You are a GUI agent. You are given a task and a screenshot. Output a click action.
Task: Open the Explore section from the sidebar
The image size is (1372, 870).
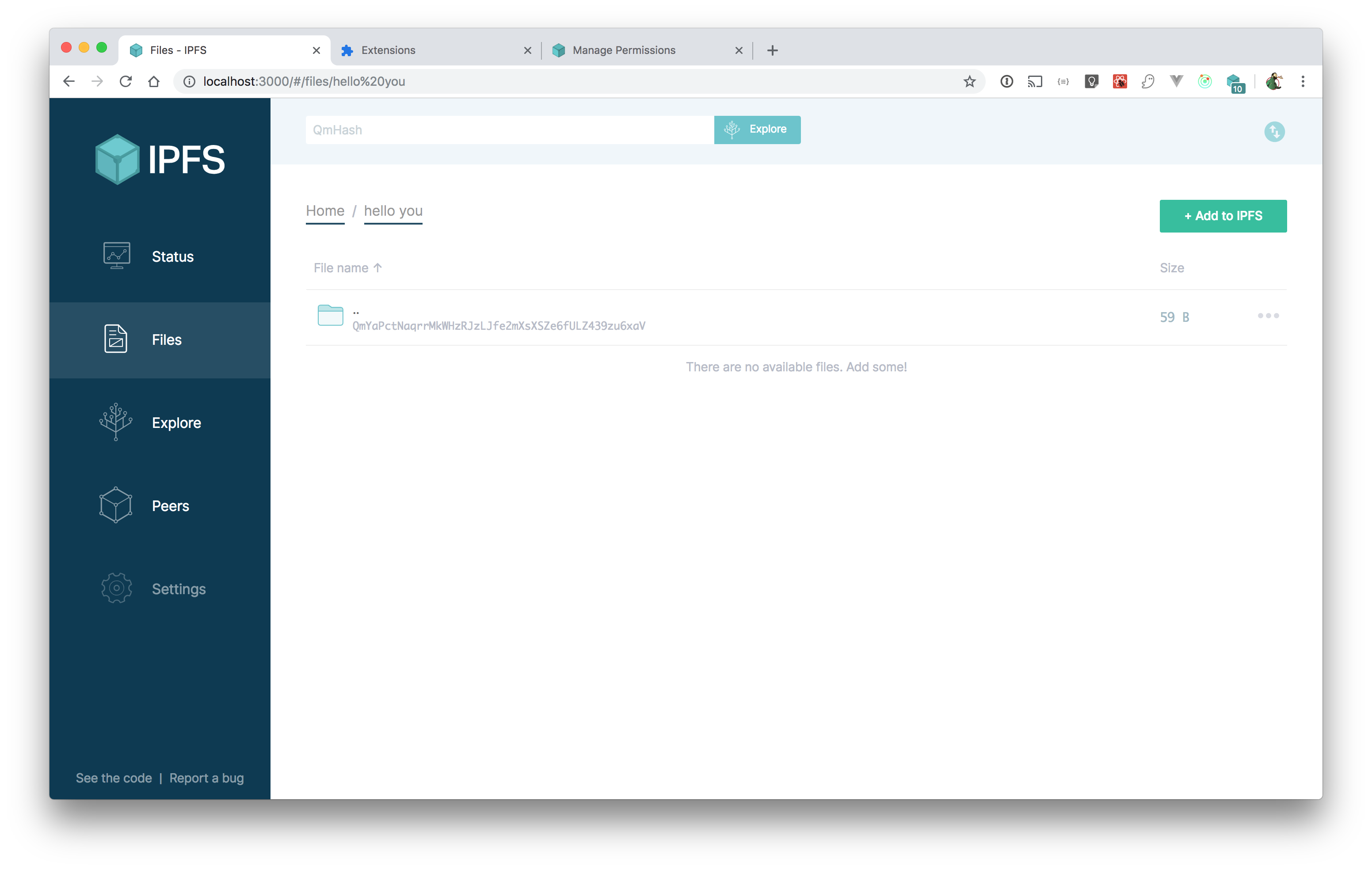pos(176,423)
